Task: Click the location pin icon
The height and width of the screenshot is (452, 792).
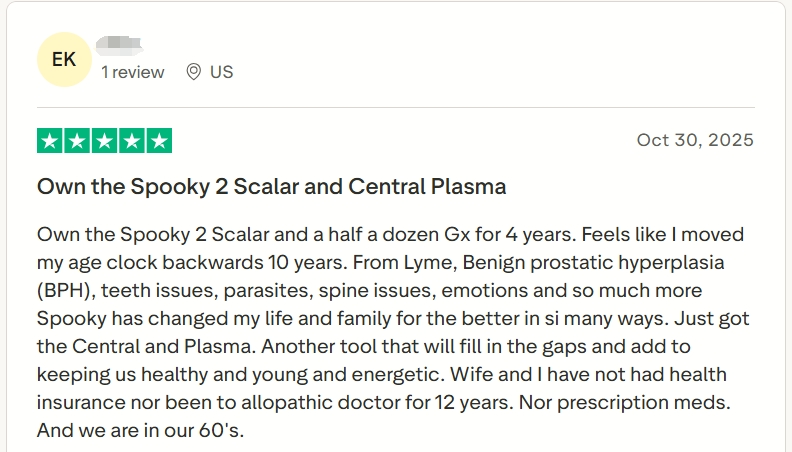Action: (x=194, y=72)
